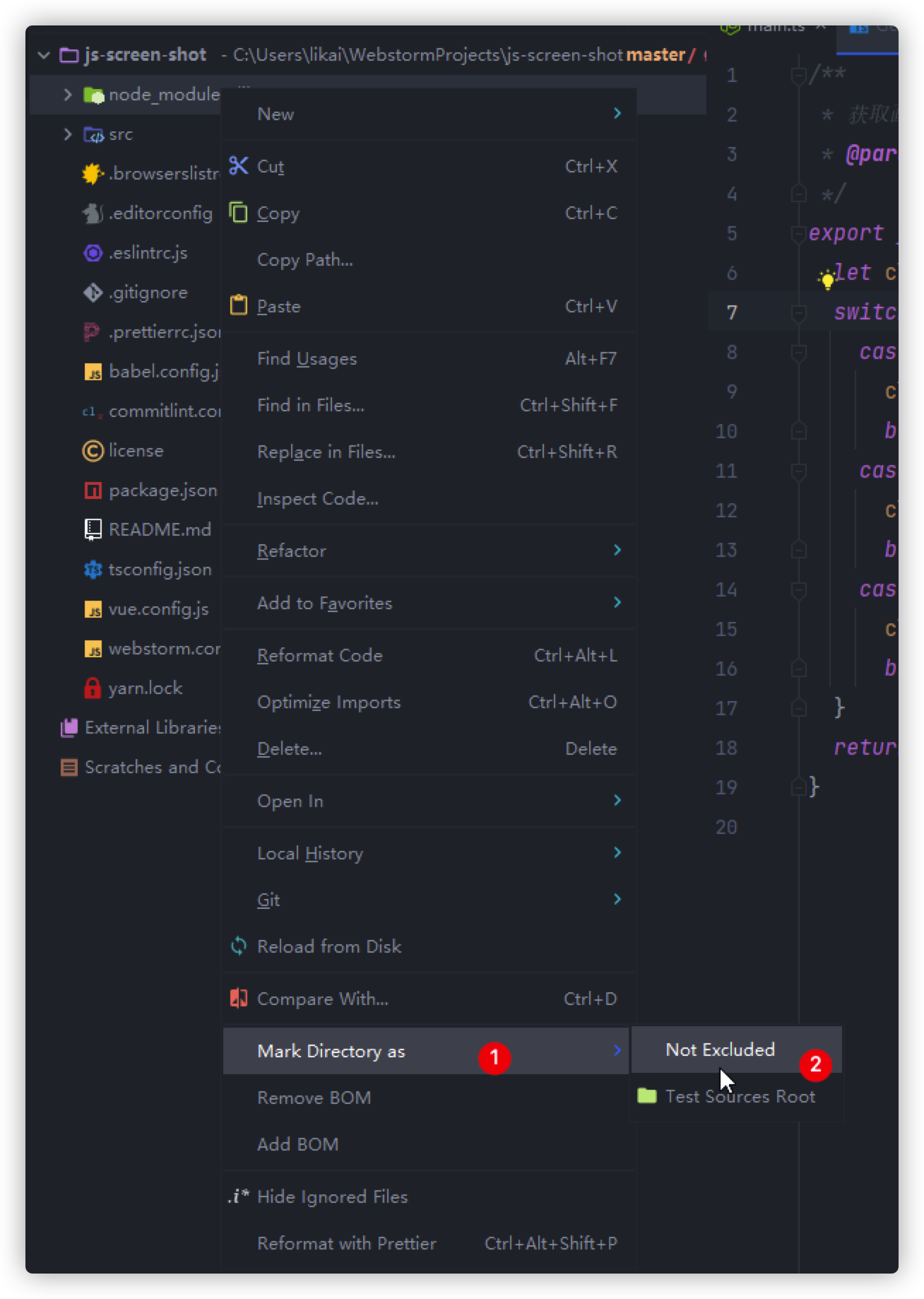Choose Test Sources Root option

coord(736,1096)
